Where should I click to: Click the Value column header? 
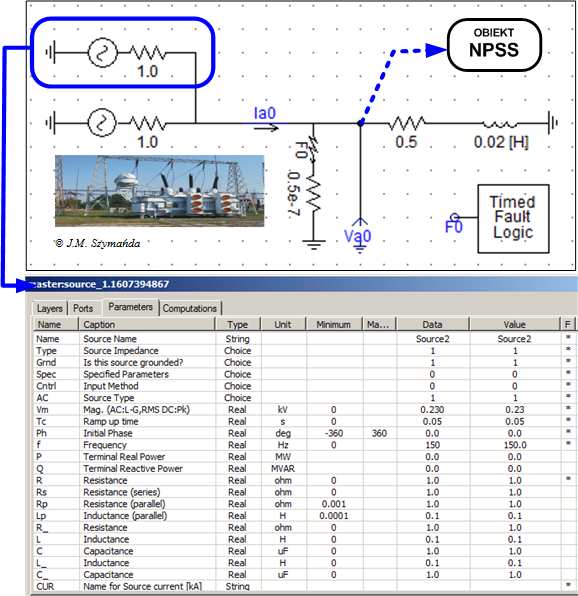coord(515,325)
